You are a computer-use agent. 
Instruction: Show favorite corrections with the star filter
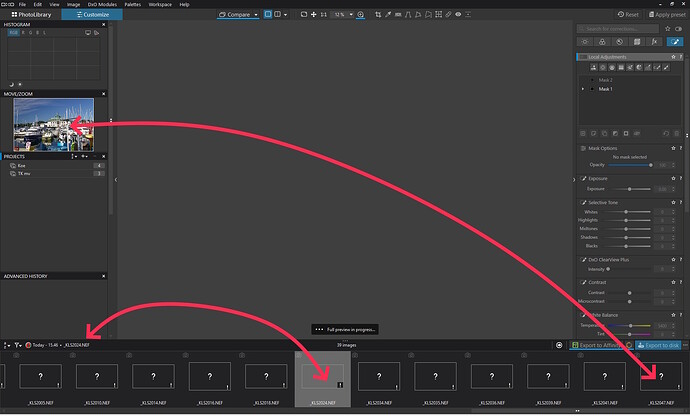coord(668,29)
